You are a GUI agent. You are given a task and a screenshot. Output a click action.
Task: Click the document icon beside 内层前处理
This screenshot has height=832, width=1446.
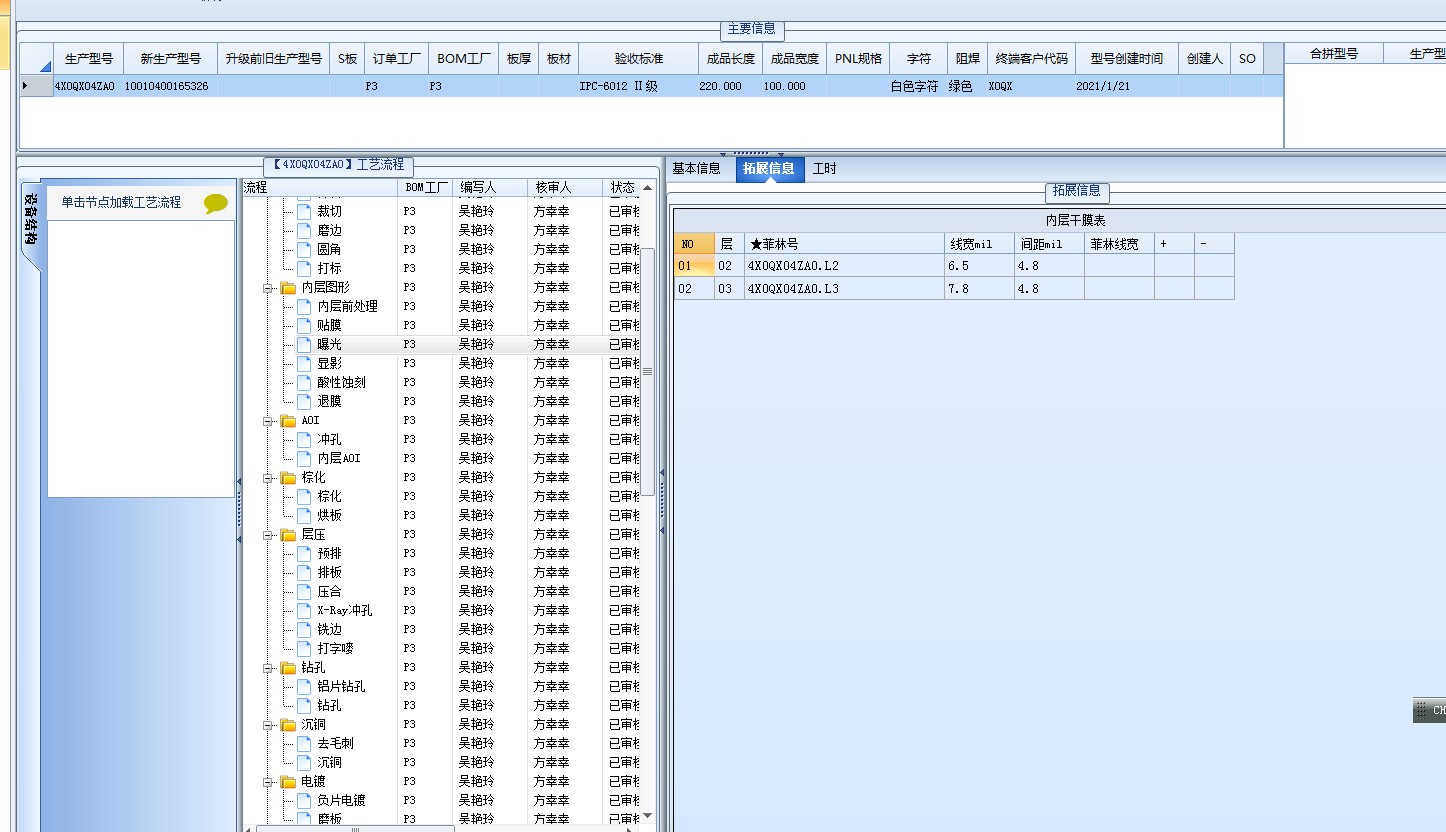[304, 307]
